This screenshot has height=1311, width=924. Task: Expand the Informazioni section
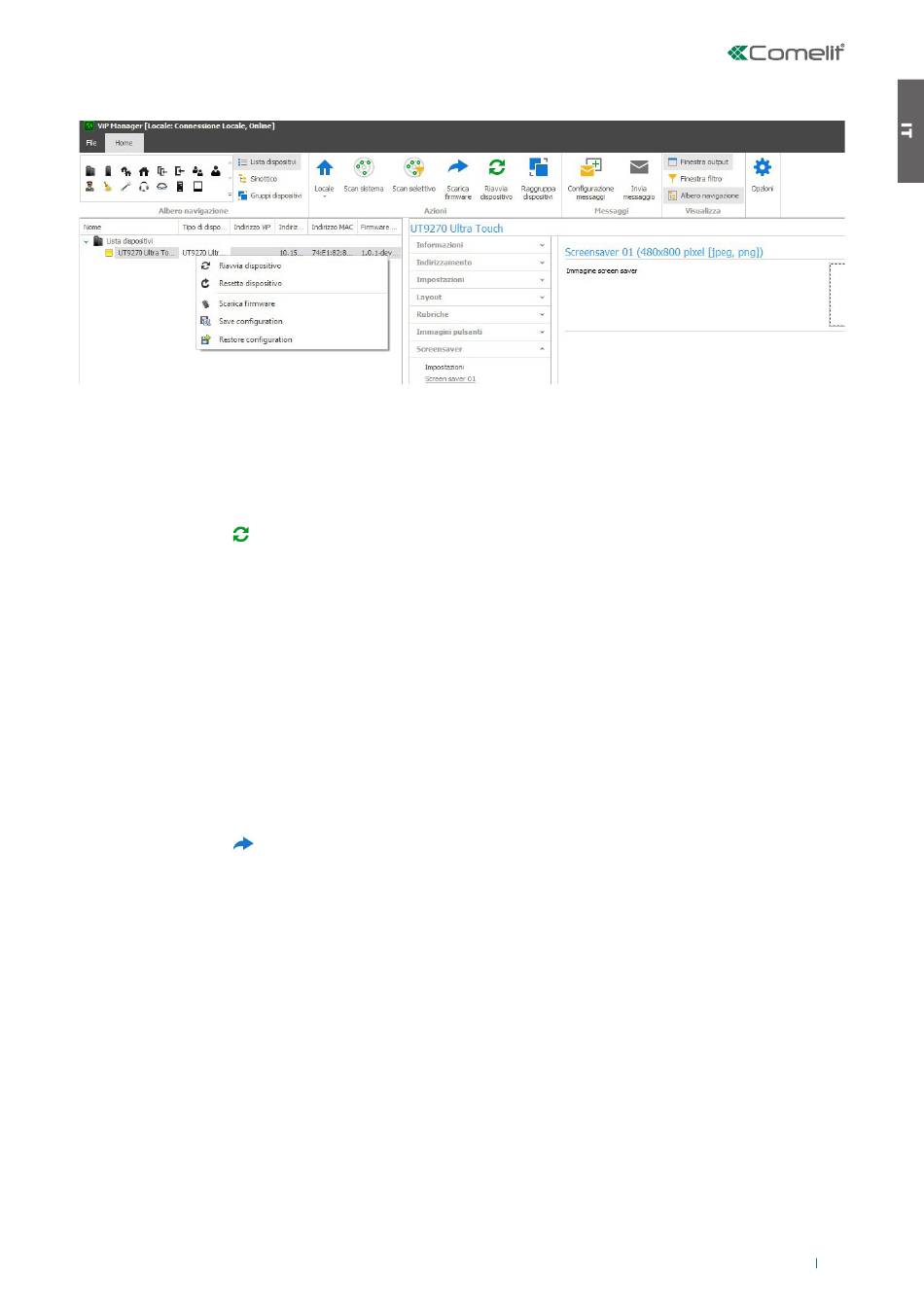coord(480,245)
